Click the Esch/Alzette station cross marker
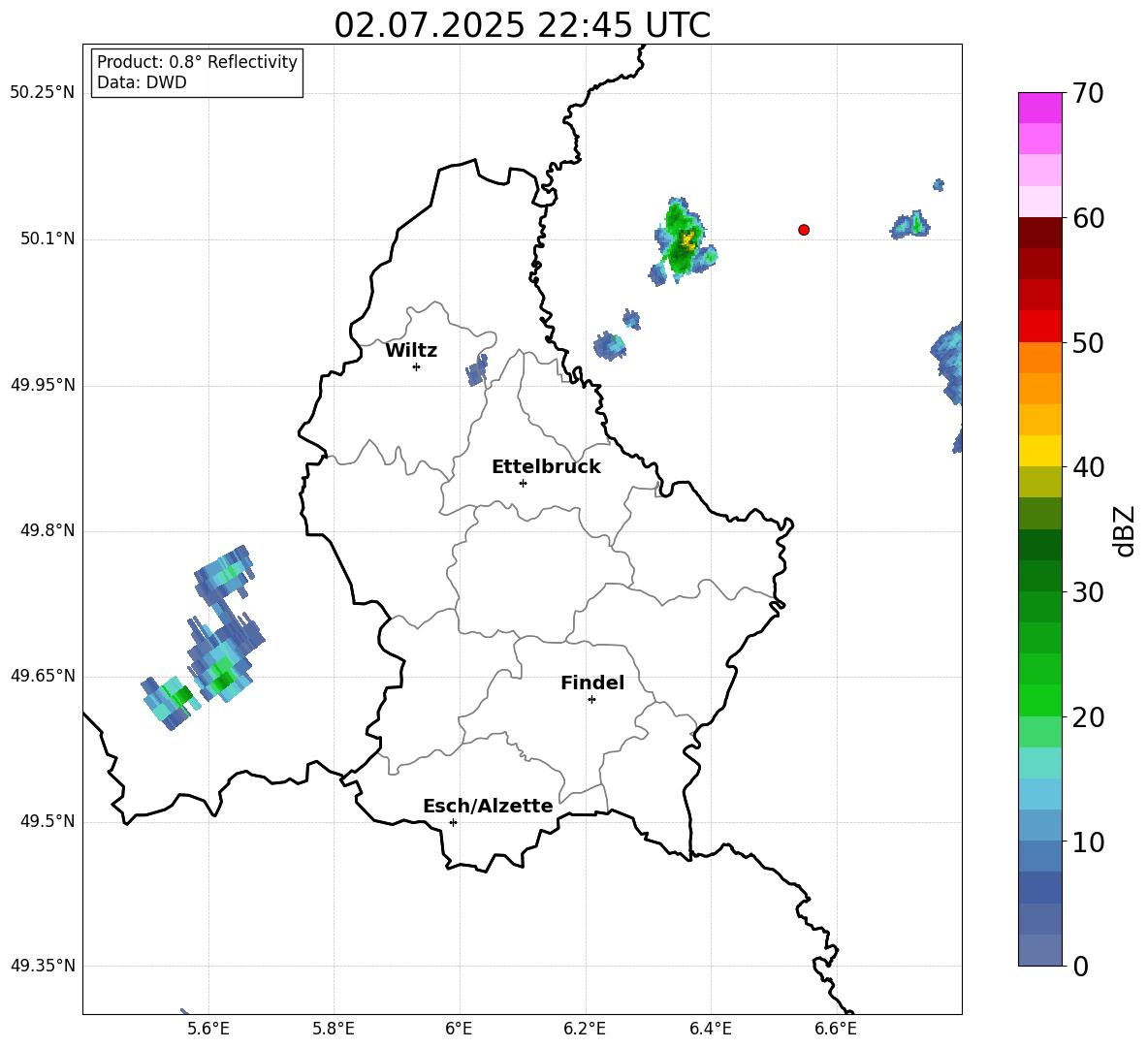This screenshot has width=1148, height=1048. coord(453,822)
